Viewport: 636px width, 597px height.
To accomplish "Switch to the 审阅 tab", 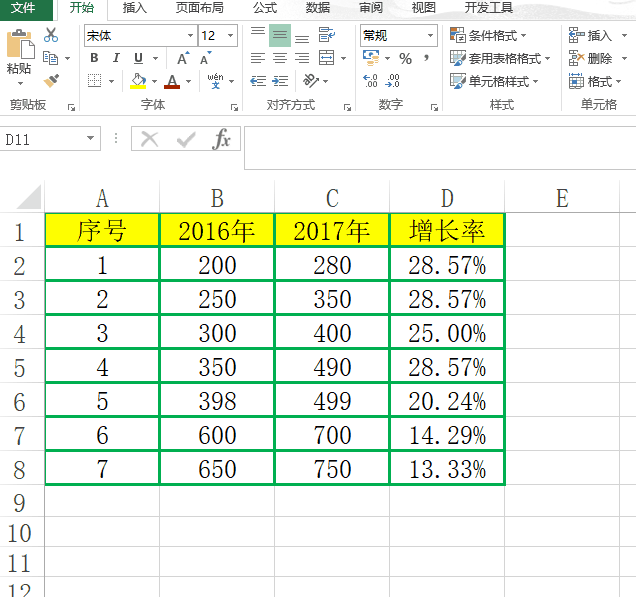I will pyautogui.click(x=371, y=8).
